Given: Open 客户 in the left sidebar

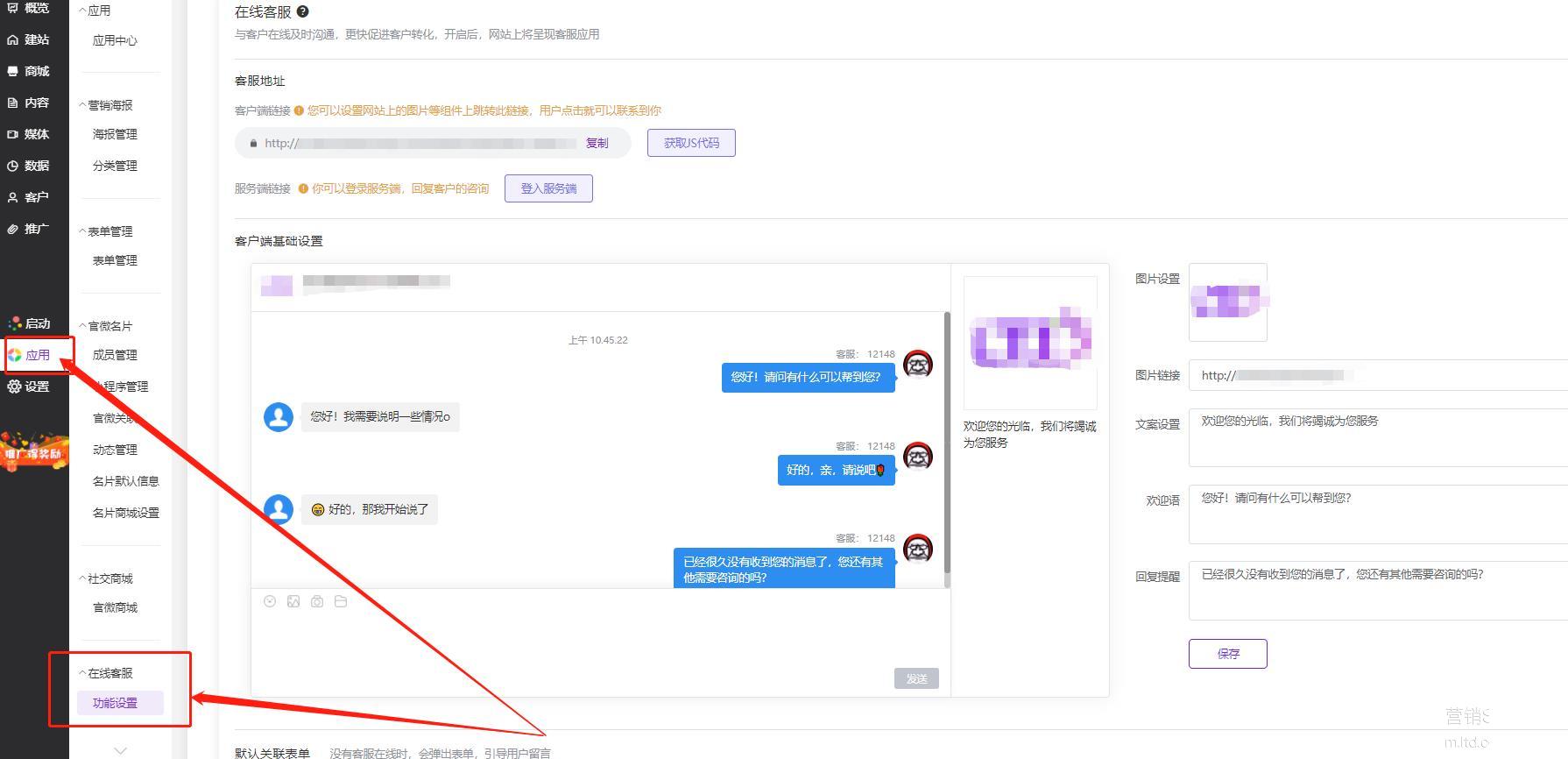Looking at the screenshot, I should [28, 197].
